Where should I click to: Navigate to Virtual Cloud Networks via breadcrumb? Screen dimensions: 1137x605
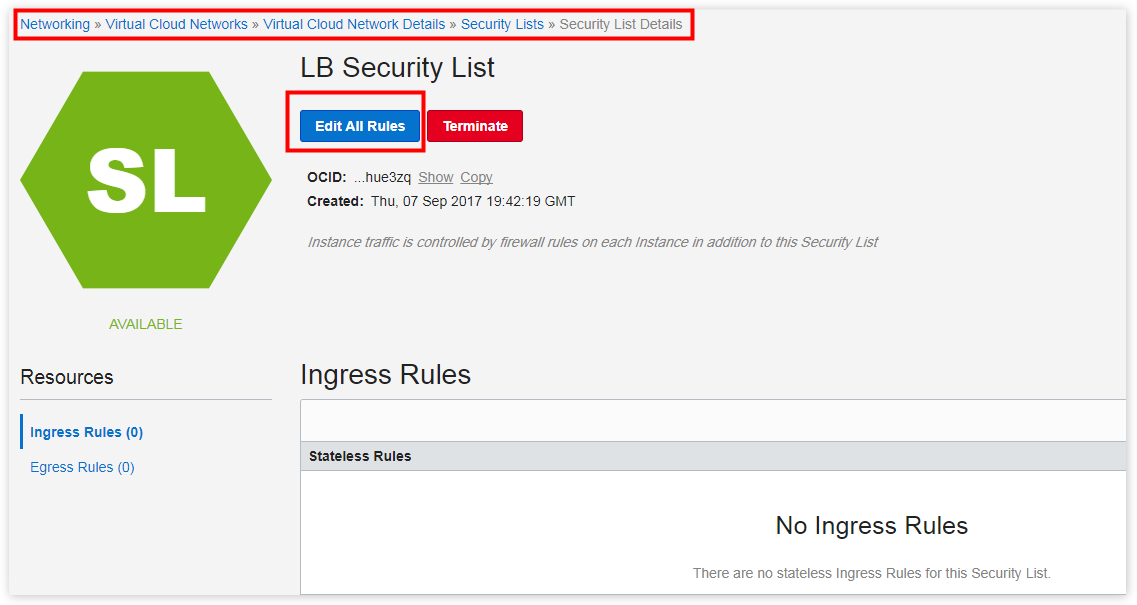pyautogui.click(x=176, y=23)
